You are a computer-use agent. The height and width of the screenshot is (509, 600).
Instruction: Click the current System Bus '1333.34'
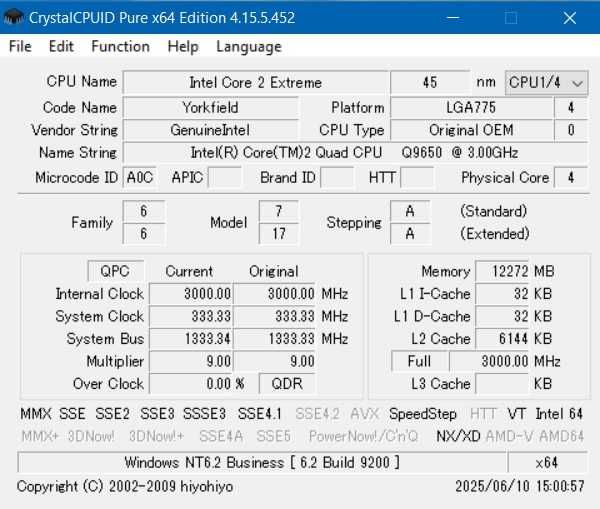click(x=191, y=338)
